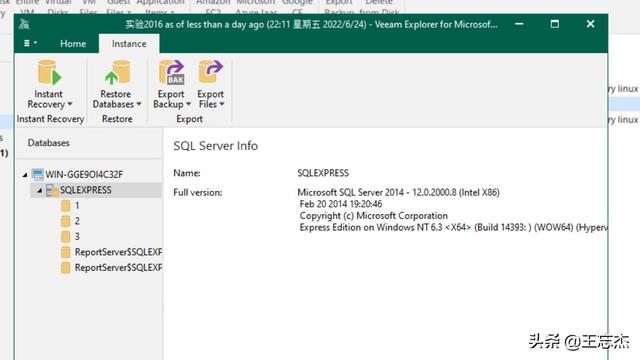Click the Export Files icon
640x360 pixels.
pyautogui.click(x=211, y=73)
